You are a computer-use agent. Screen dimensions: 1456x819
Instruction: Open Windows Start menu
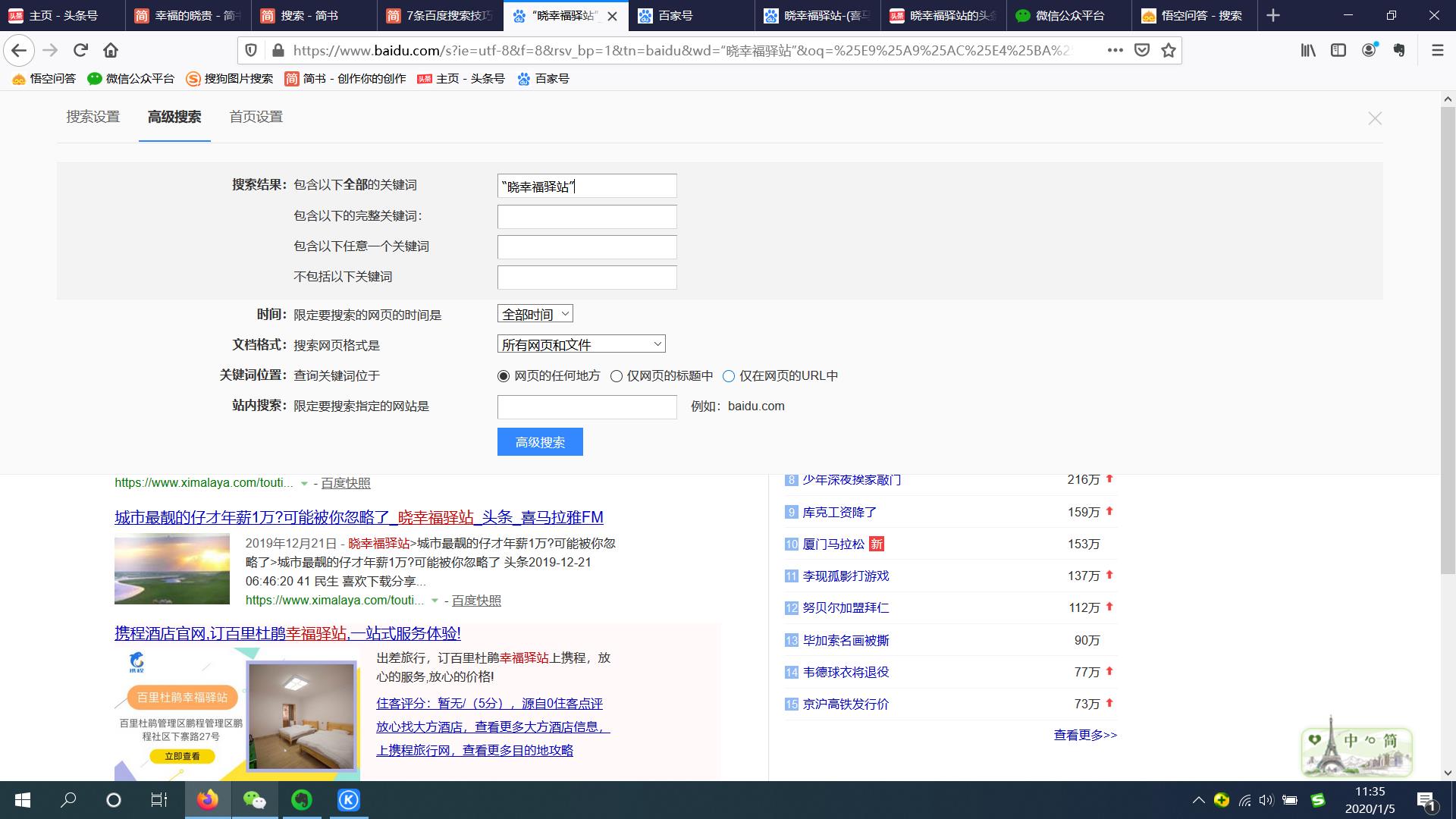point(23,800)
